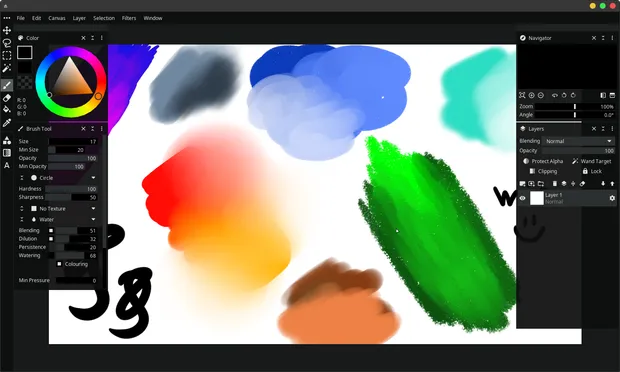Select the Move tool
620x372 pixels.
7,30
